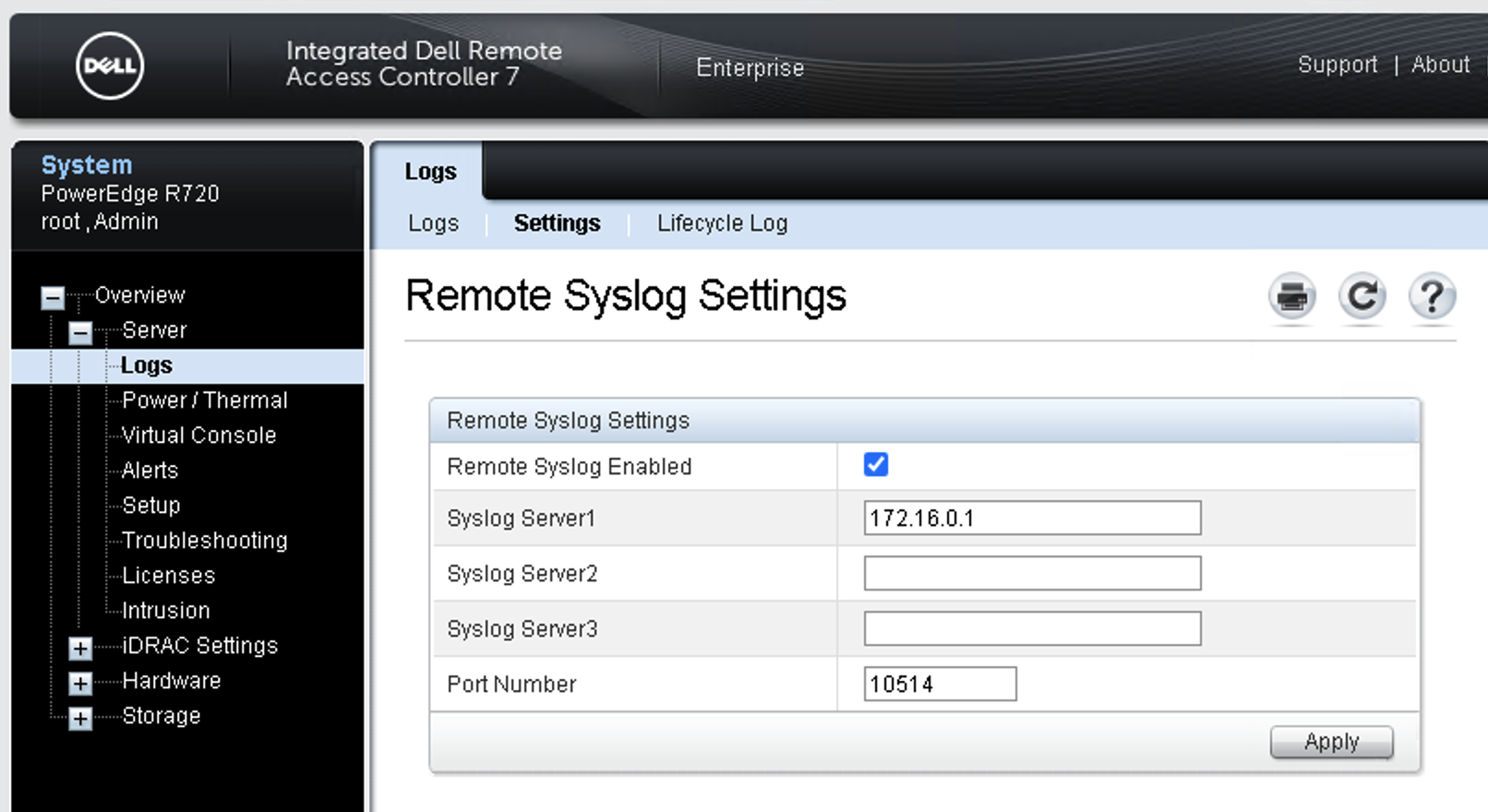Viewport: 1488px width, 812px height.
Task: Click the 'Remote Syslog Enabled' label
Action: tap(569, 467)
